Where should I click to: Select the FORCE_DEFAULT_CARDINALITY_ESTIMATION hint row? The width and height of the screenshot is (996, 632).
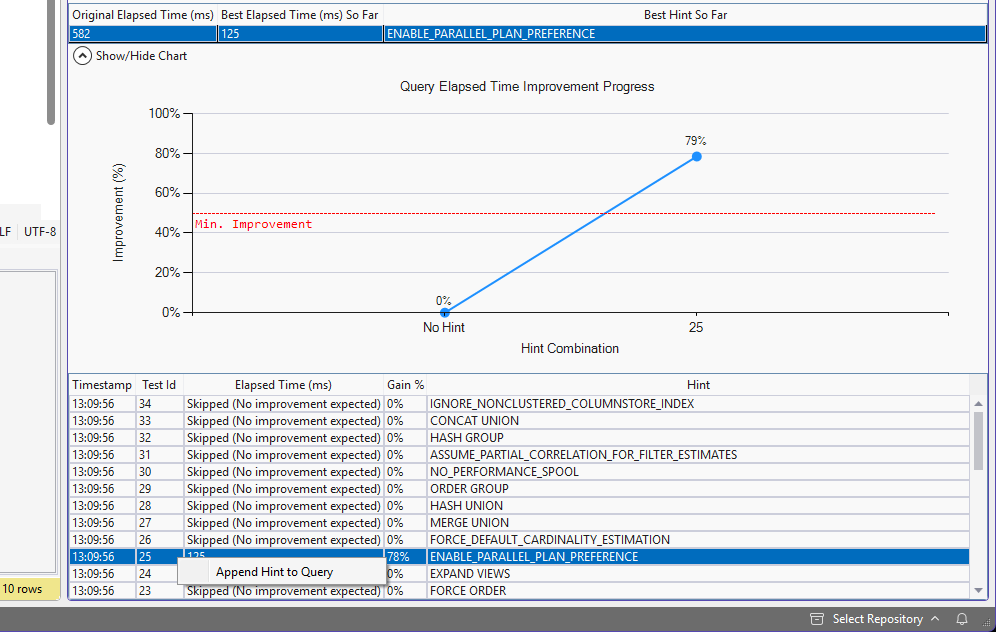tap(519, 540)
